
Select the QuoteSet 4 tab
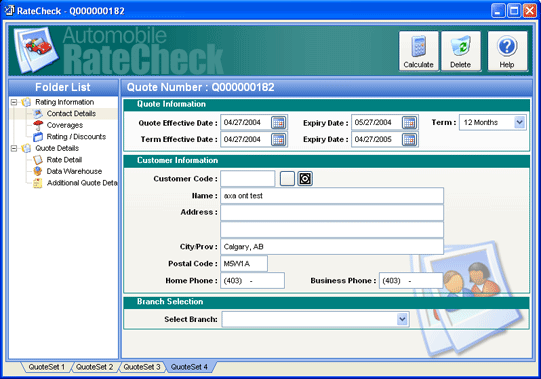click(x=189, y=367)
